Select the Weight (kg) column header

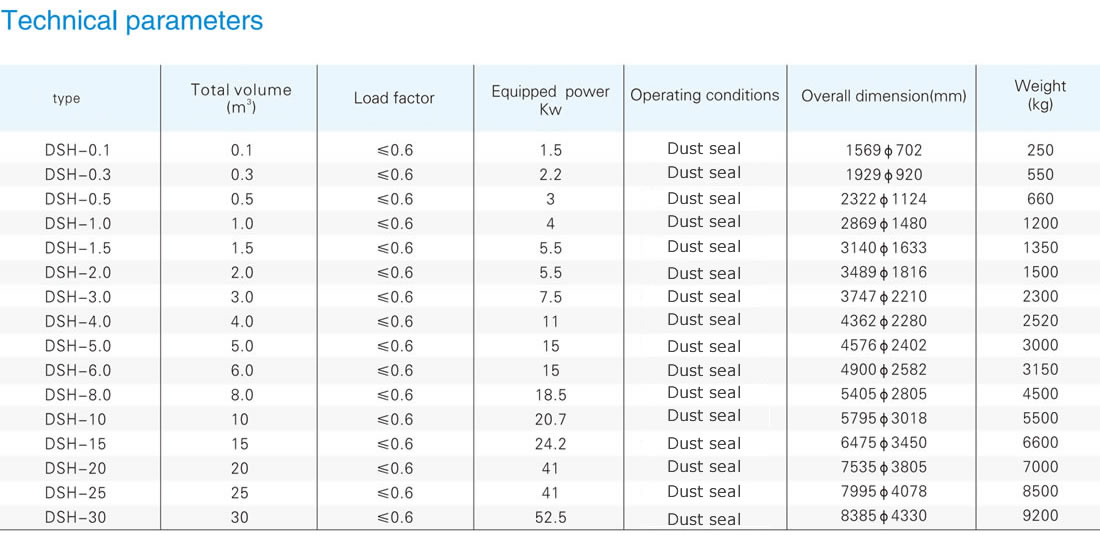[x=1040, y=95]
